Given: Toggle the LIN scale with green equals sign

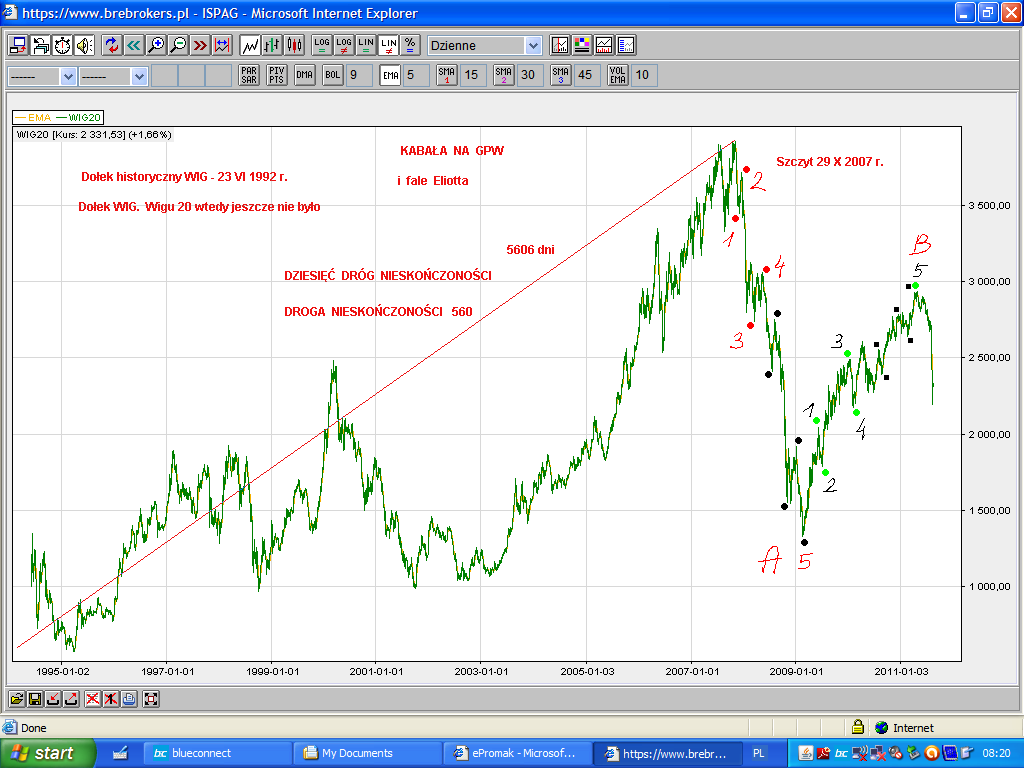Looking at the screenshot, I should (366, 45).
